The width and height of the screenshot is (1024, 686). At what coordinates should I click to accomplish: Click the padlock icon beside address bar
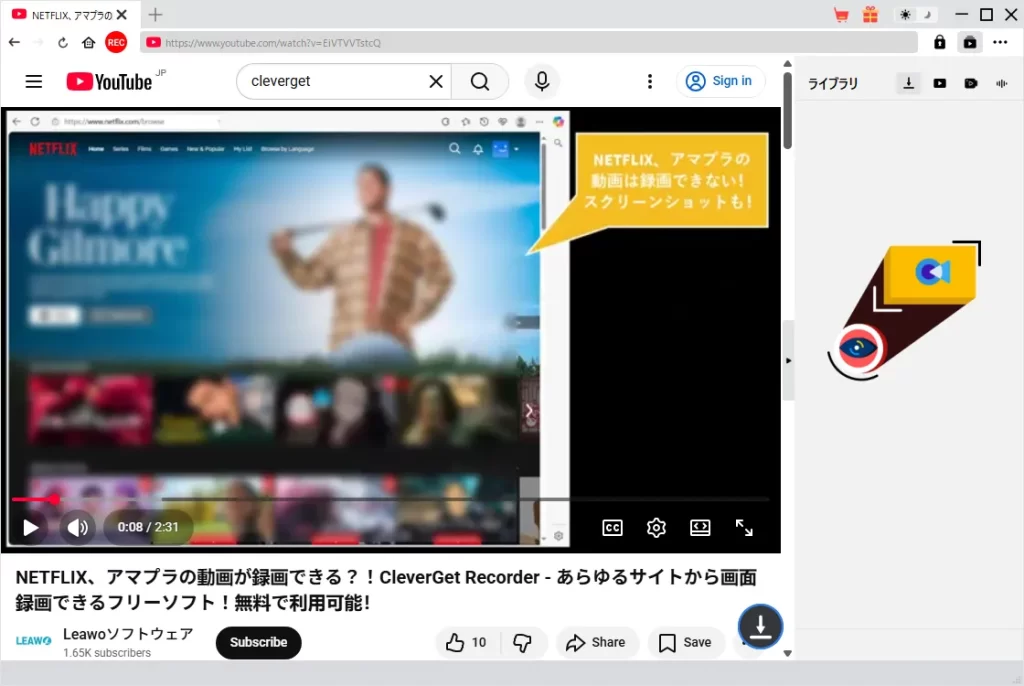click(939, 42)
